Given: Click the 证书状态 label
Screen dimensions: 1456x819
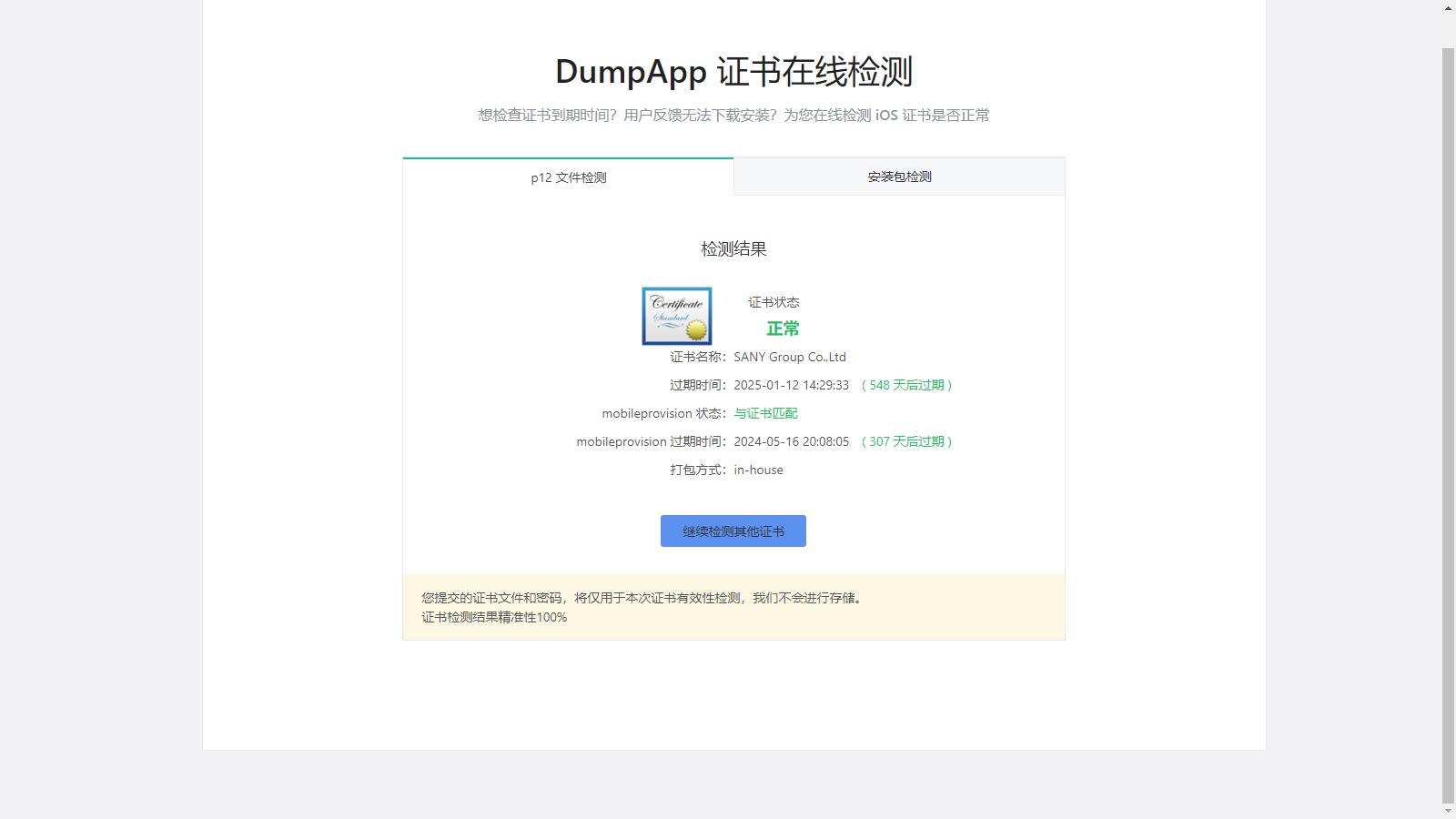Looking at the screenshot, I should 773,302.
